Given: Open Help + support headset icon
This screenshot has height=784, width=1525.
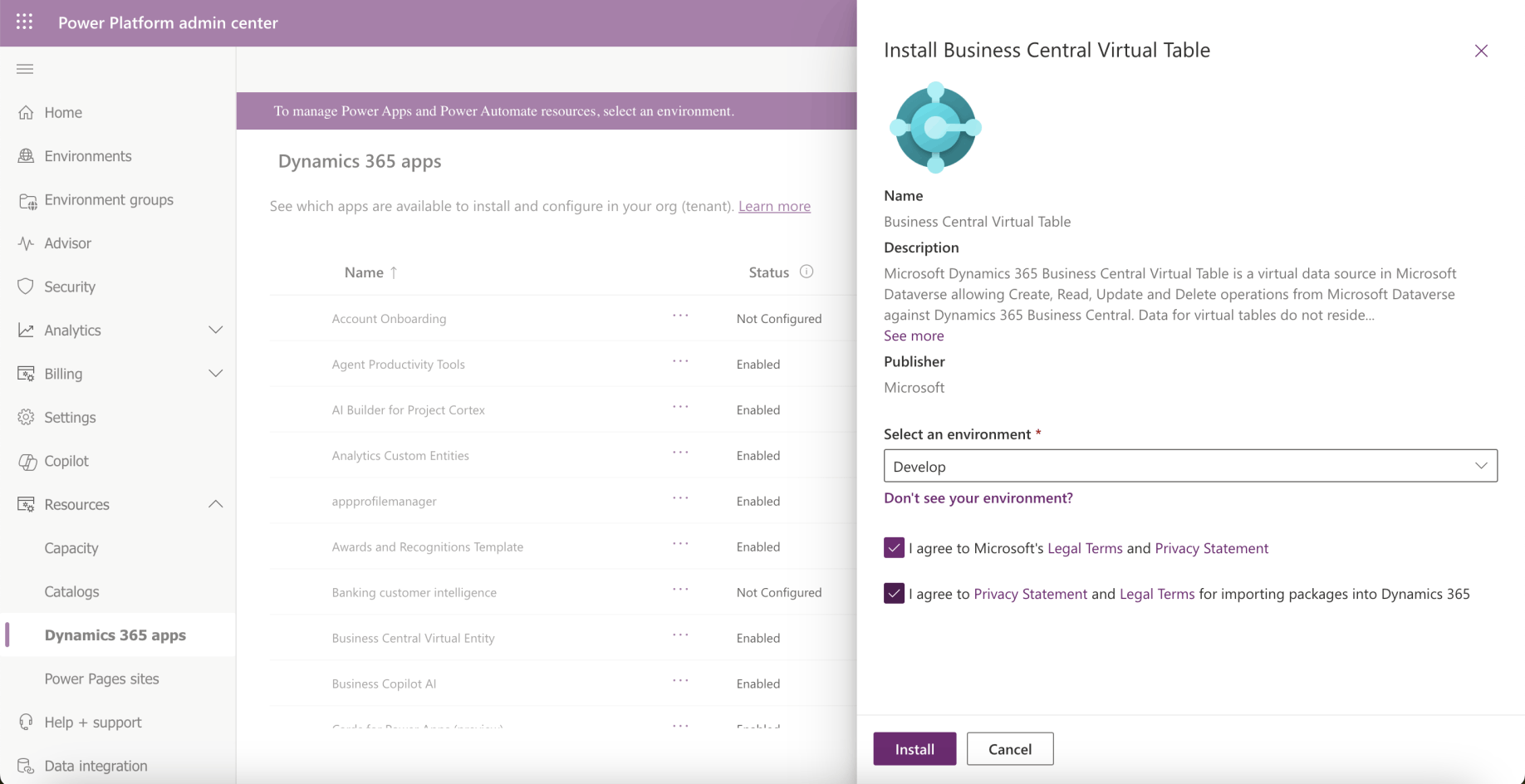Looking at the screenshot, I should click(27, 723).
